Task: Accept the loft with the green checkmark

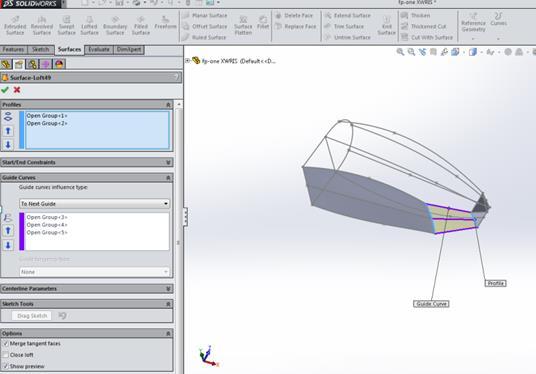Action: click(5, 90)
